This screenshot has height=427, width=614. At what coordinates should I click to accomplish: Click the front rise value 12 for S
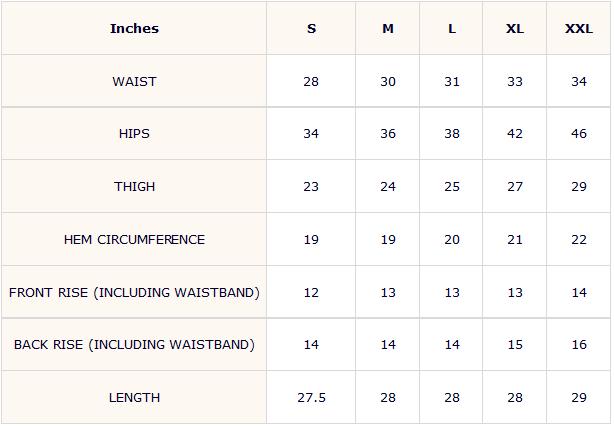click(311, 293)
